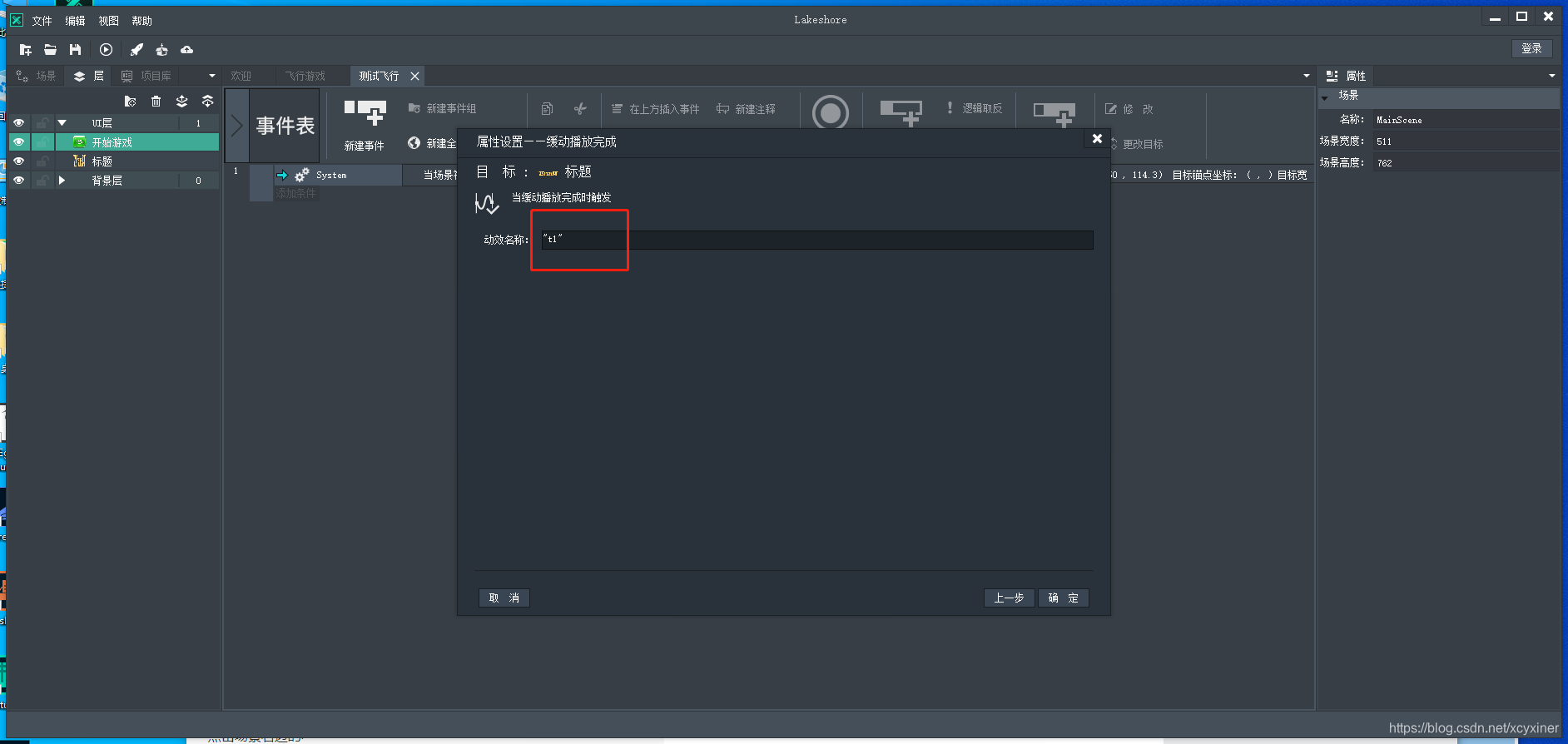Toggle visibility eye of UI层
1568x744 pixels.
(18, 122)
